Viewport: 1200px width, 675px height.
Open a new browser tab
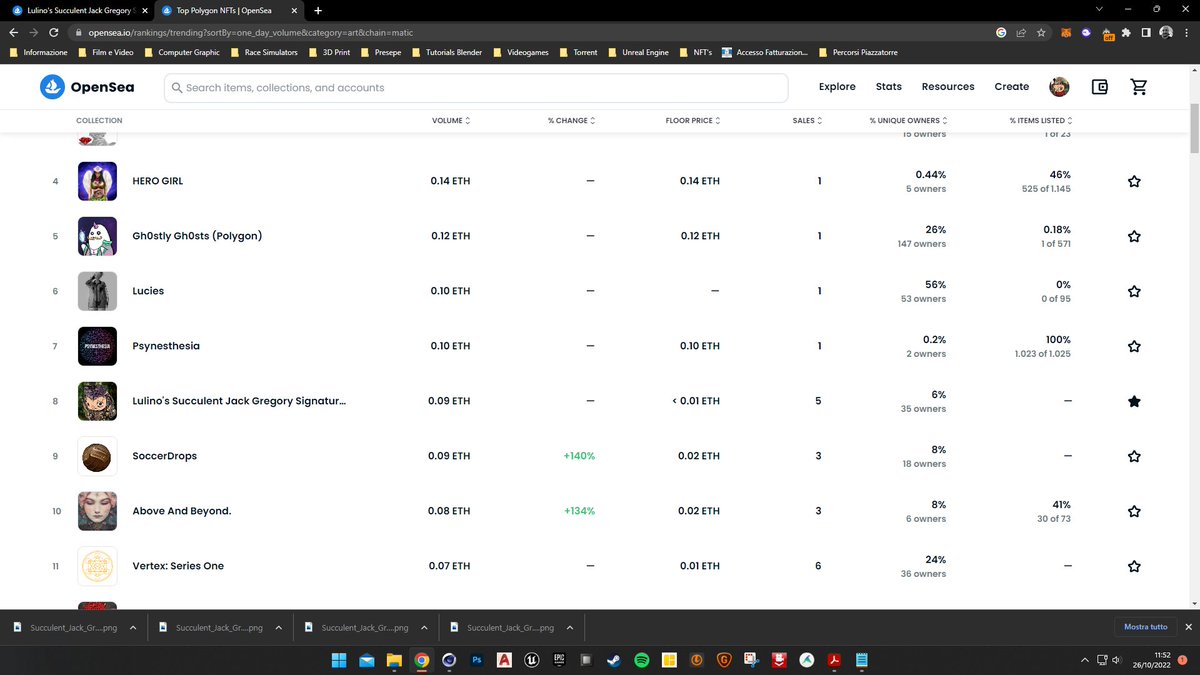point(318,10)
